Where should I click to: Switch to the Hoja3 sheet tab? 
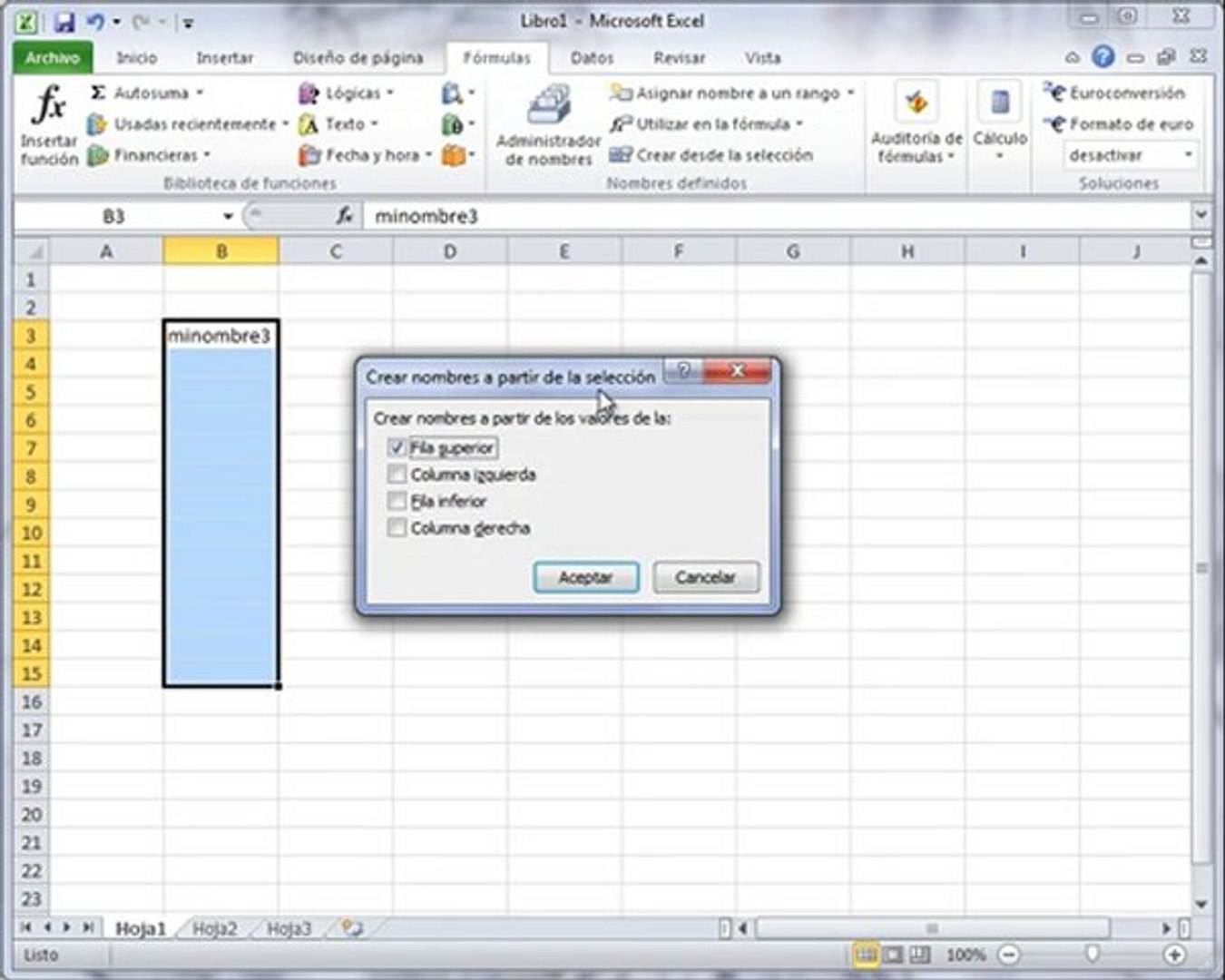click(x=289, y=928)
